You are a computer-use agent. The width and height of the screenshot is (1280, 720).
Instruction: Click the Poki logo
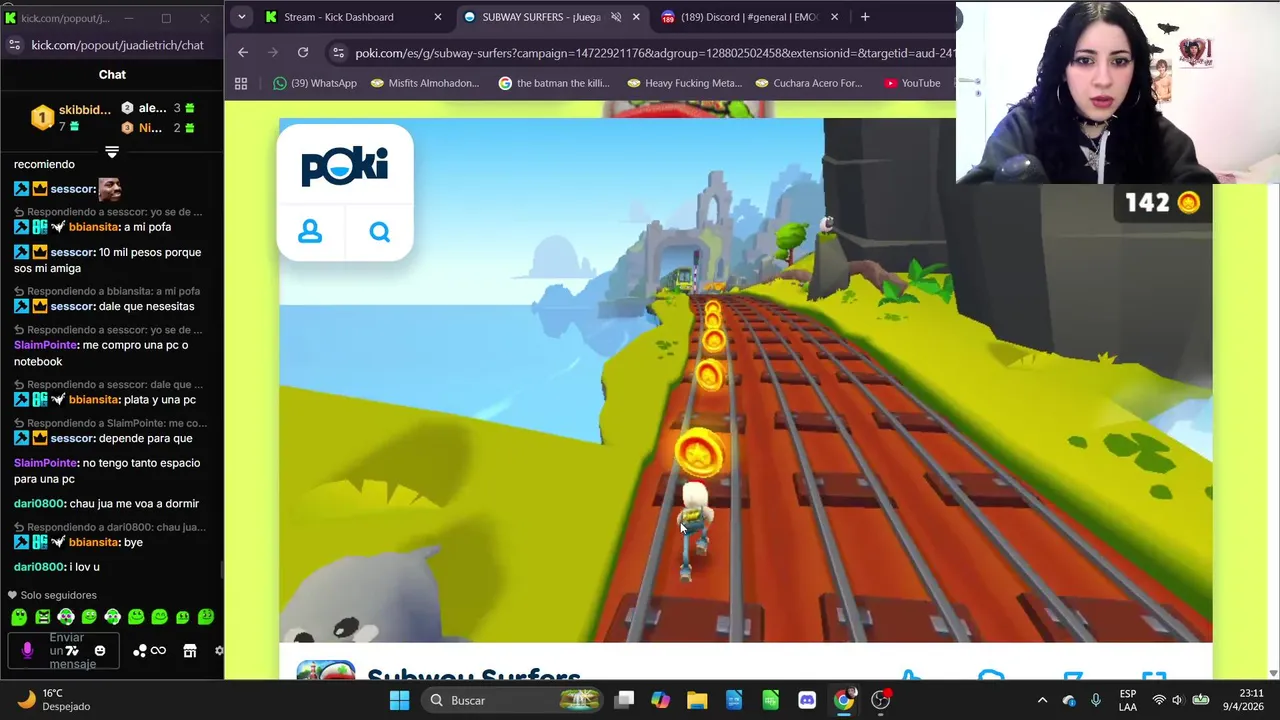point(345,165)
